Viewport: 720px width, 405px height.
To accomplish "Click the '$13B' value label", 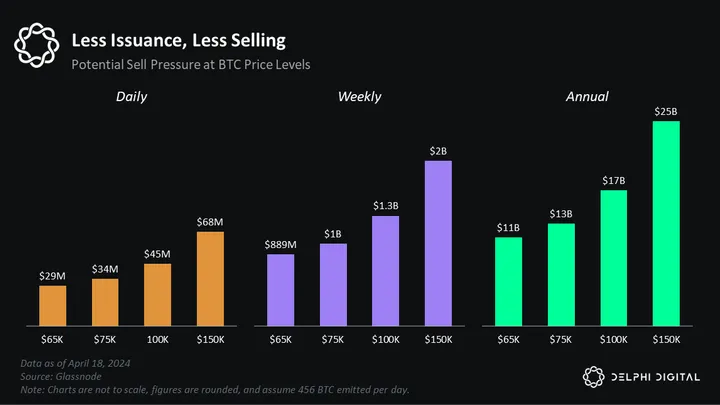I will pos(561,213).
